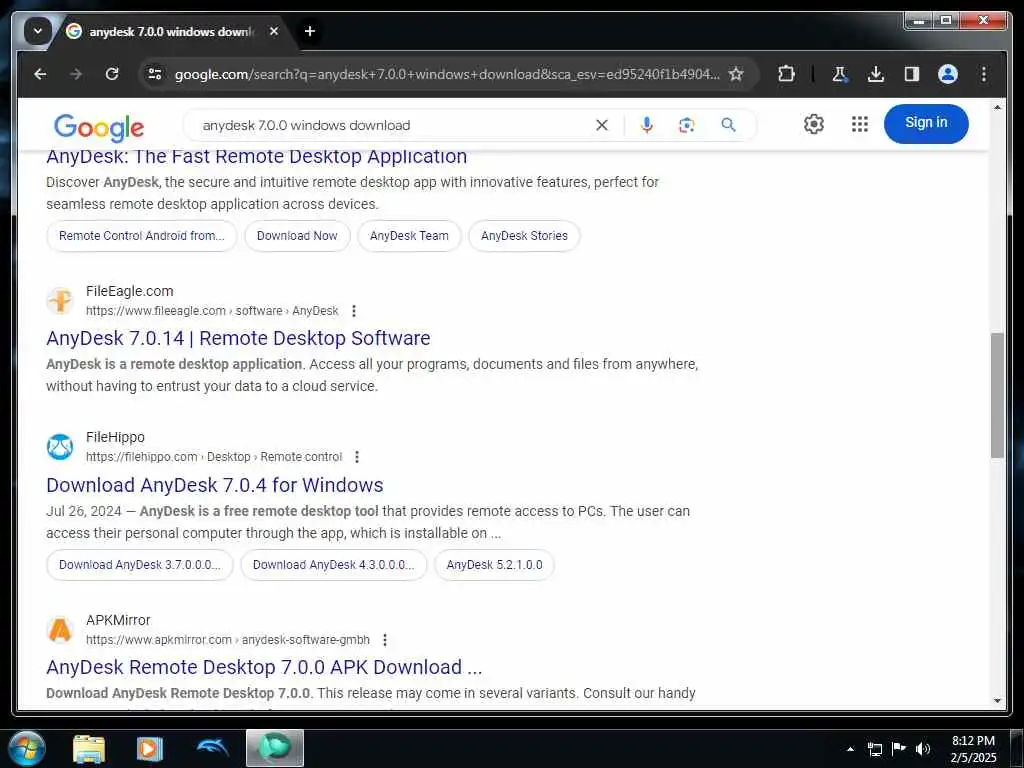Open AnyDesk Remote Desktop 7.0.0 APK Download

point(264,667)
